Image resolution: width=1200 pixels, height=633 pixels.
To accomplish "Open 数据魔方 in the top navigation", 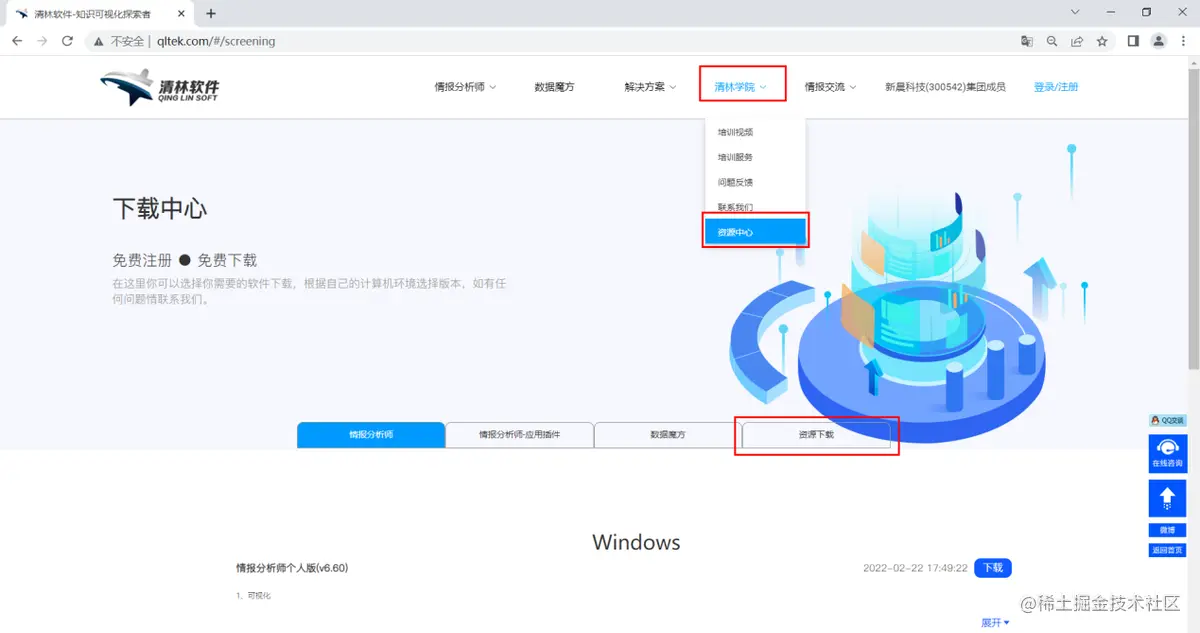I will pos(554,87).
